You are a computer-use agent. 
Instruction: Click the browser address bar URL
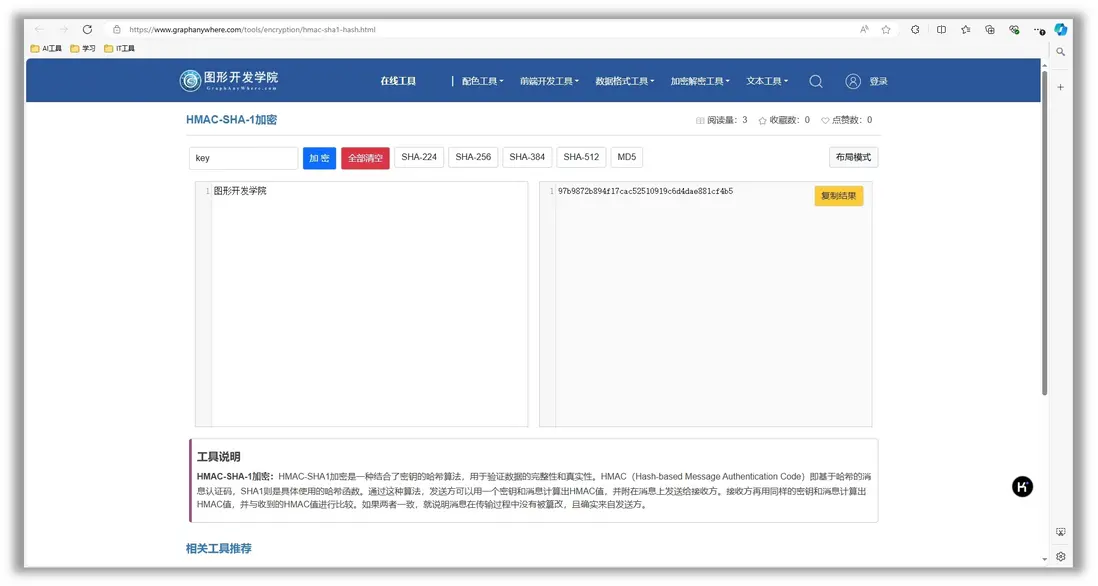[x=253, y=29]
